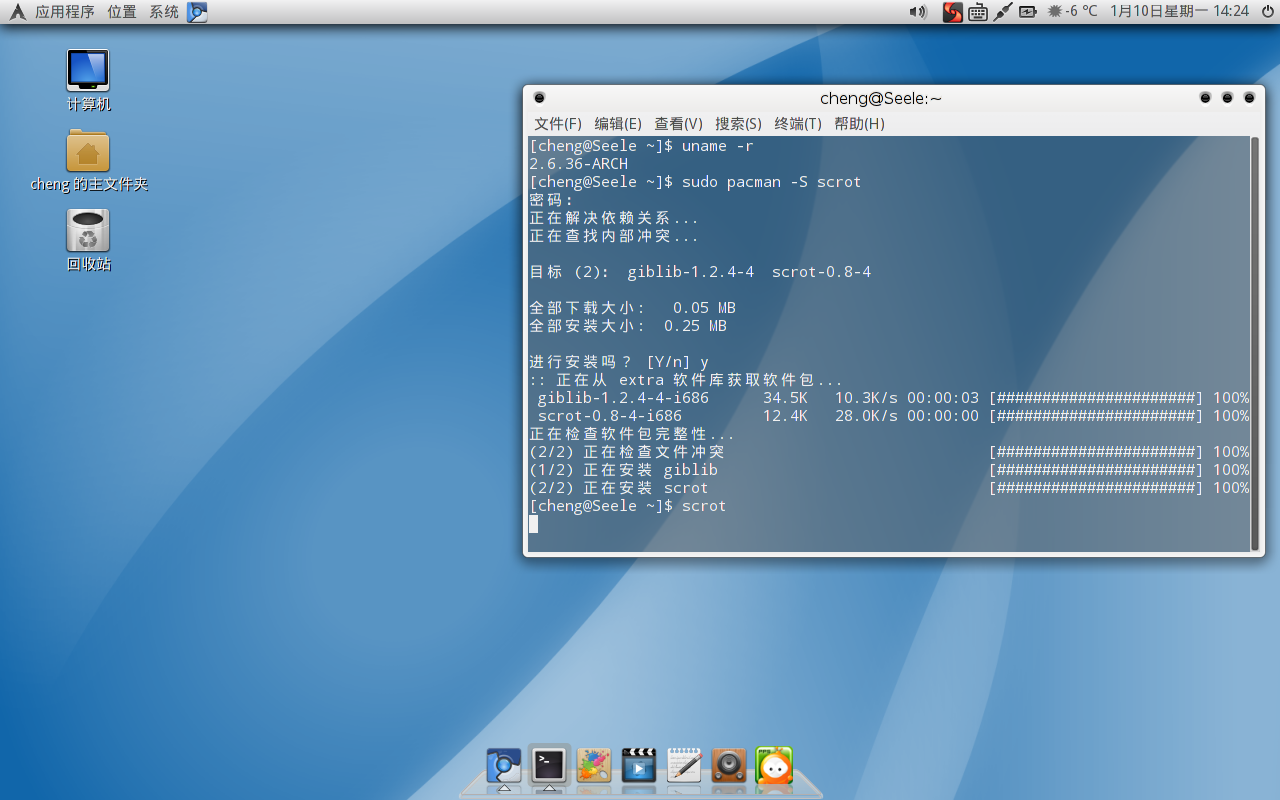Click the 'sudo pacman -S scrot' command line
The height and width of the screenshot is (800, 1280).
tap(771, 182)
